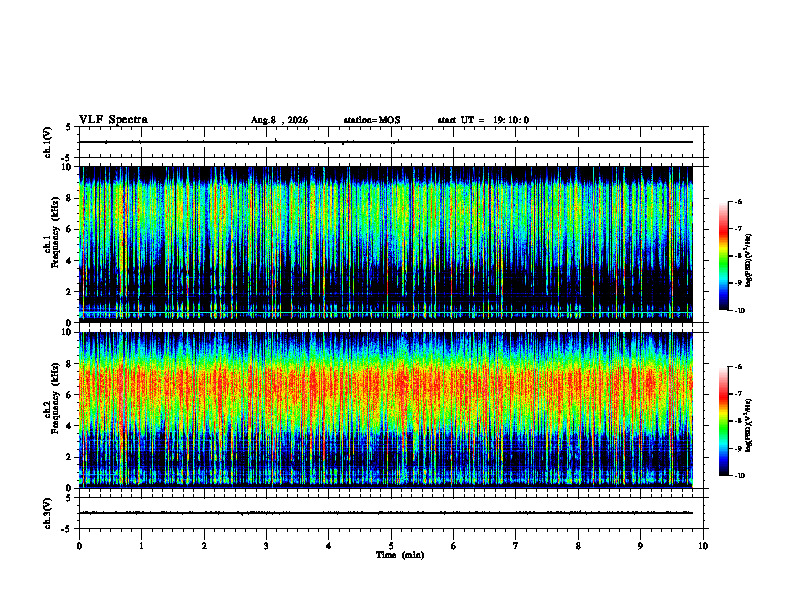Click the date label "Aug.8 , 2026"
This screenshot has width=792, height=612.
(279, 120)
